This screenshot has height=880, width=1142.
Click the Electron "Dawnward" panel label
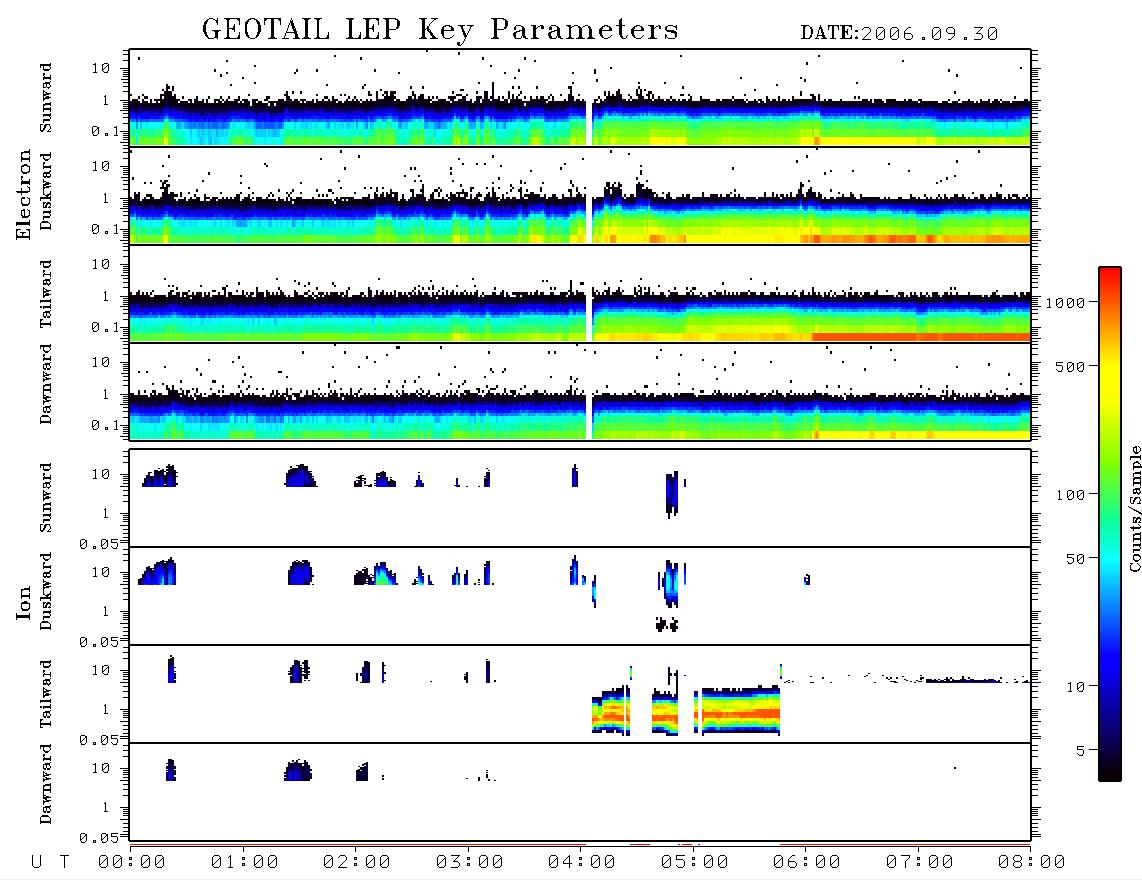click(46, 384)
